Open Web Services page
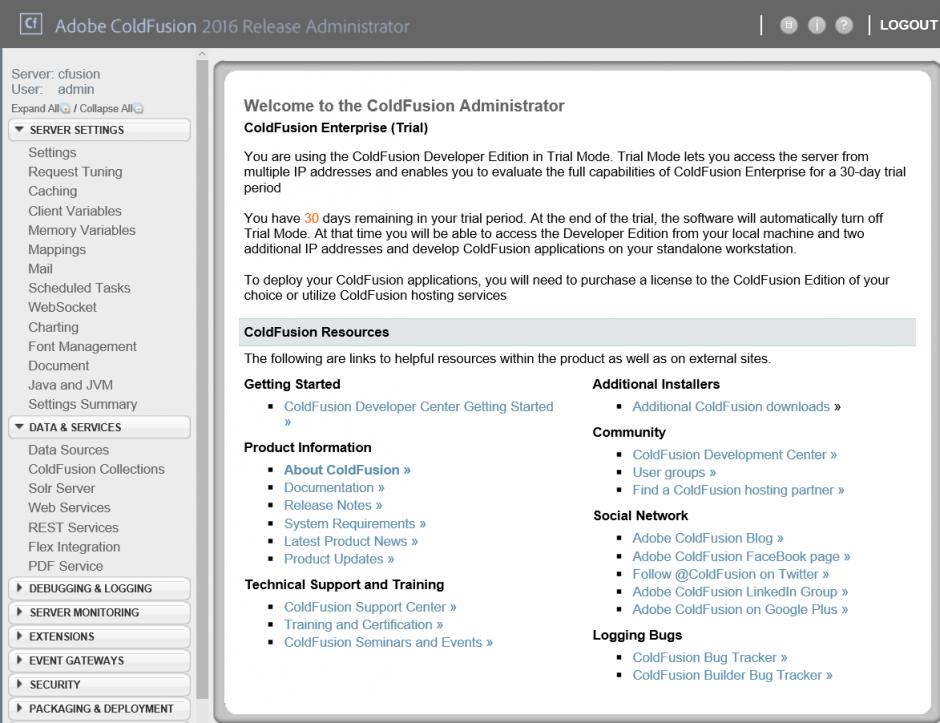 (x=69, y=508)
